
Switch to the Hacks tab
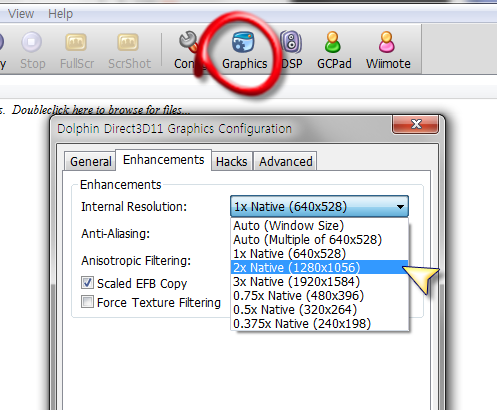[231, 161]
